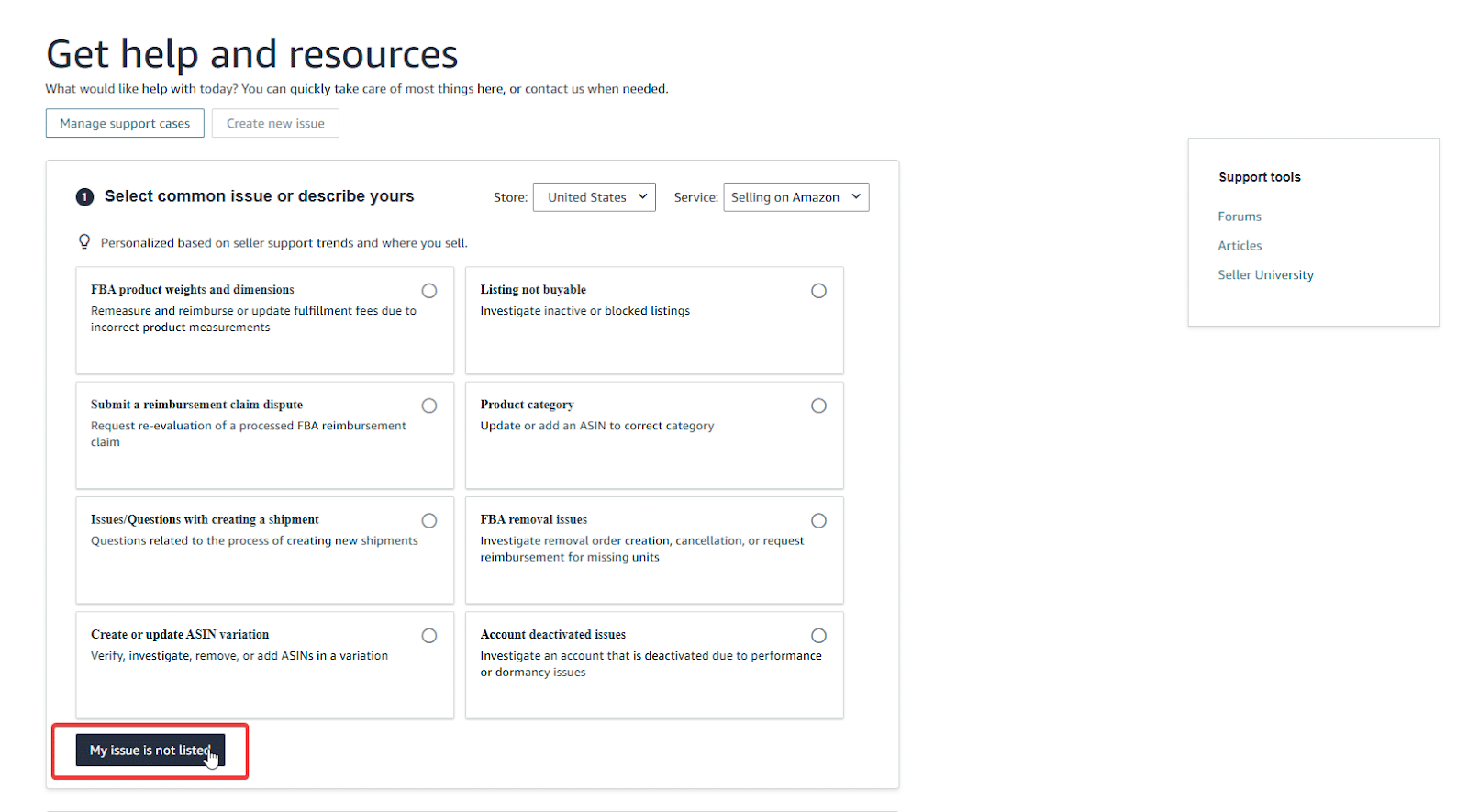Screen dimensions: 1468x812
Task: Go to Seller University link
Action: tap(1265, 275)
